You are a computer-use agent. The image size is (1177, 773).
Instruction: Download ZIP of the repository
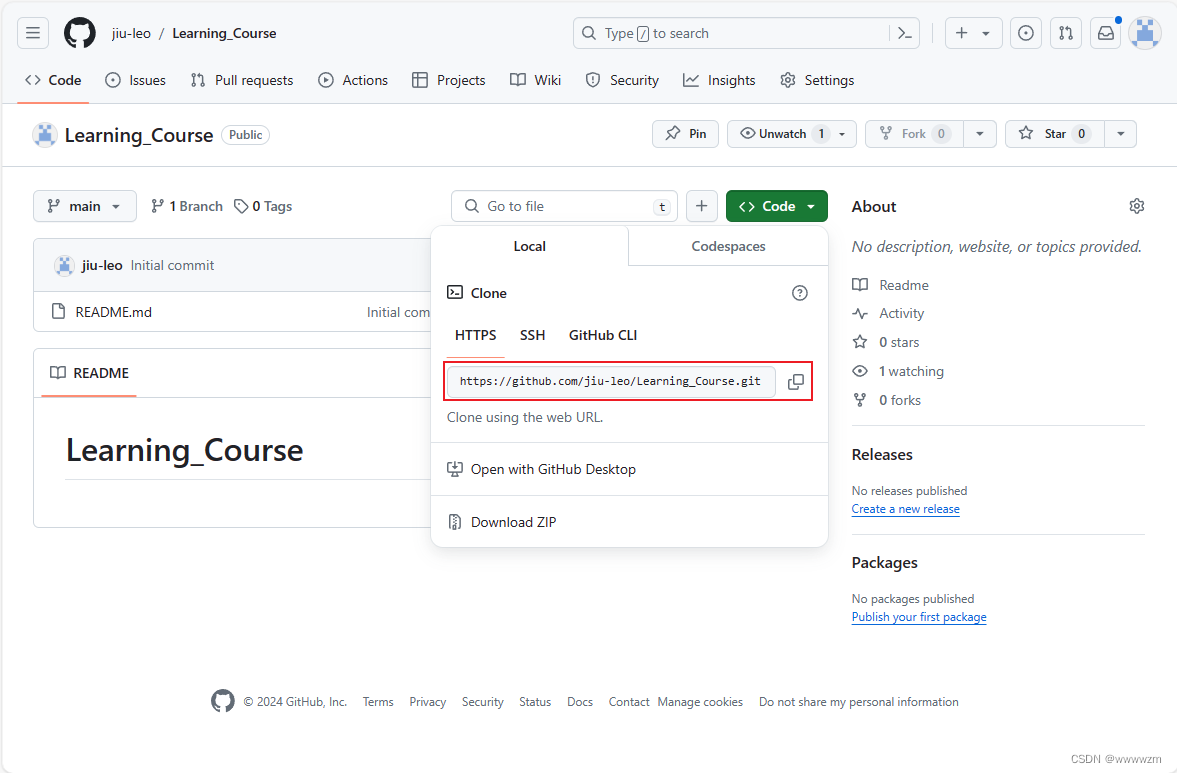(x=513, y=522)
